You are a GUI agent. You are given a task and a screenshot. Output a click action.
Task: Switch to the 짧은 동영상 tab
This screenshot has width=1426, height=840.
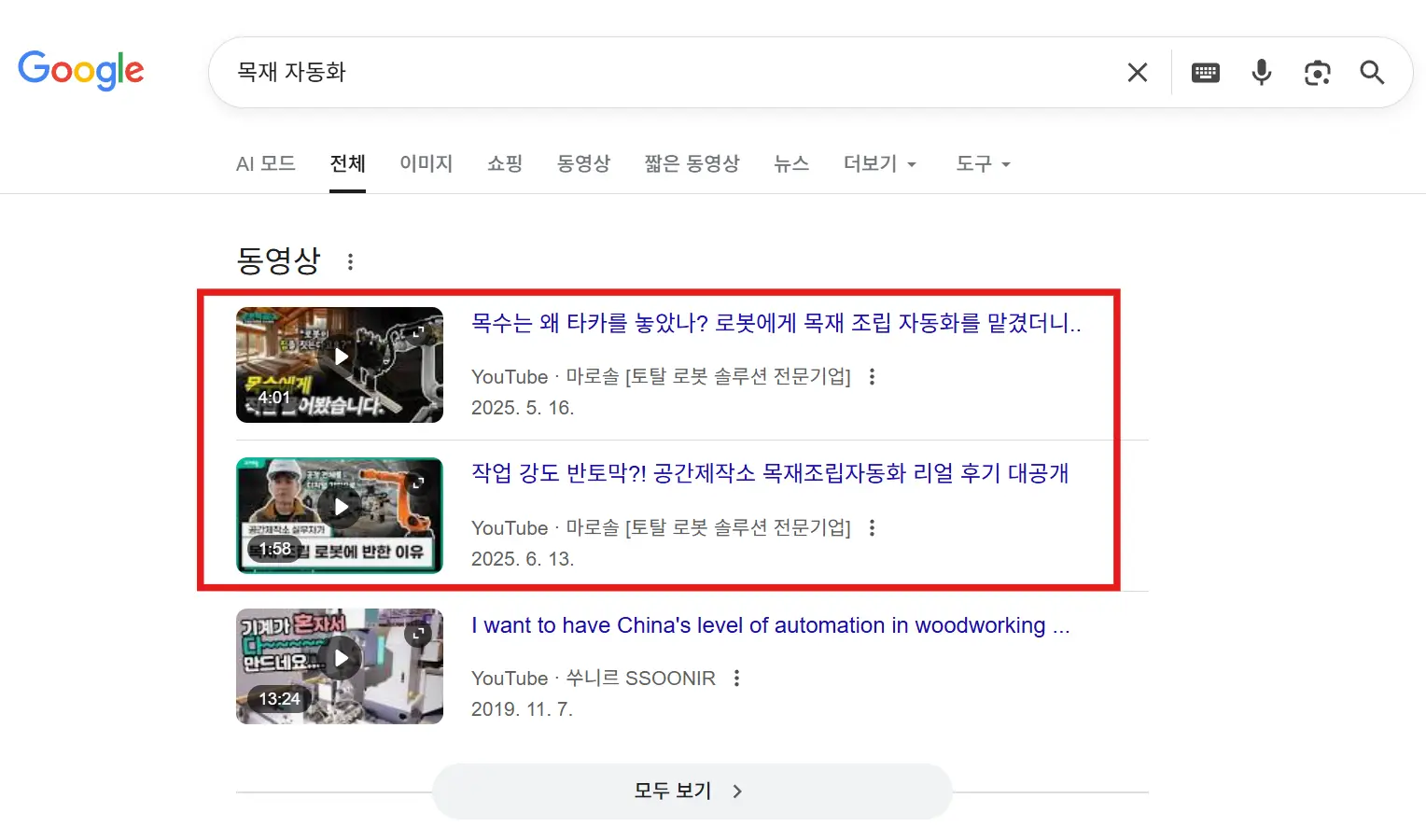click(x=692, y=163)
